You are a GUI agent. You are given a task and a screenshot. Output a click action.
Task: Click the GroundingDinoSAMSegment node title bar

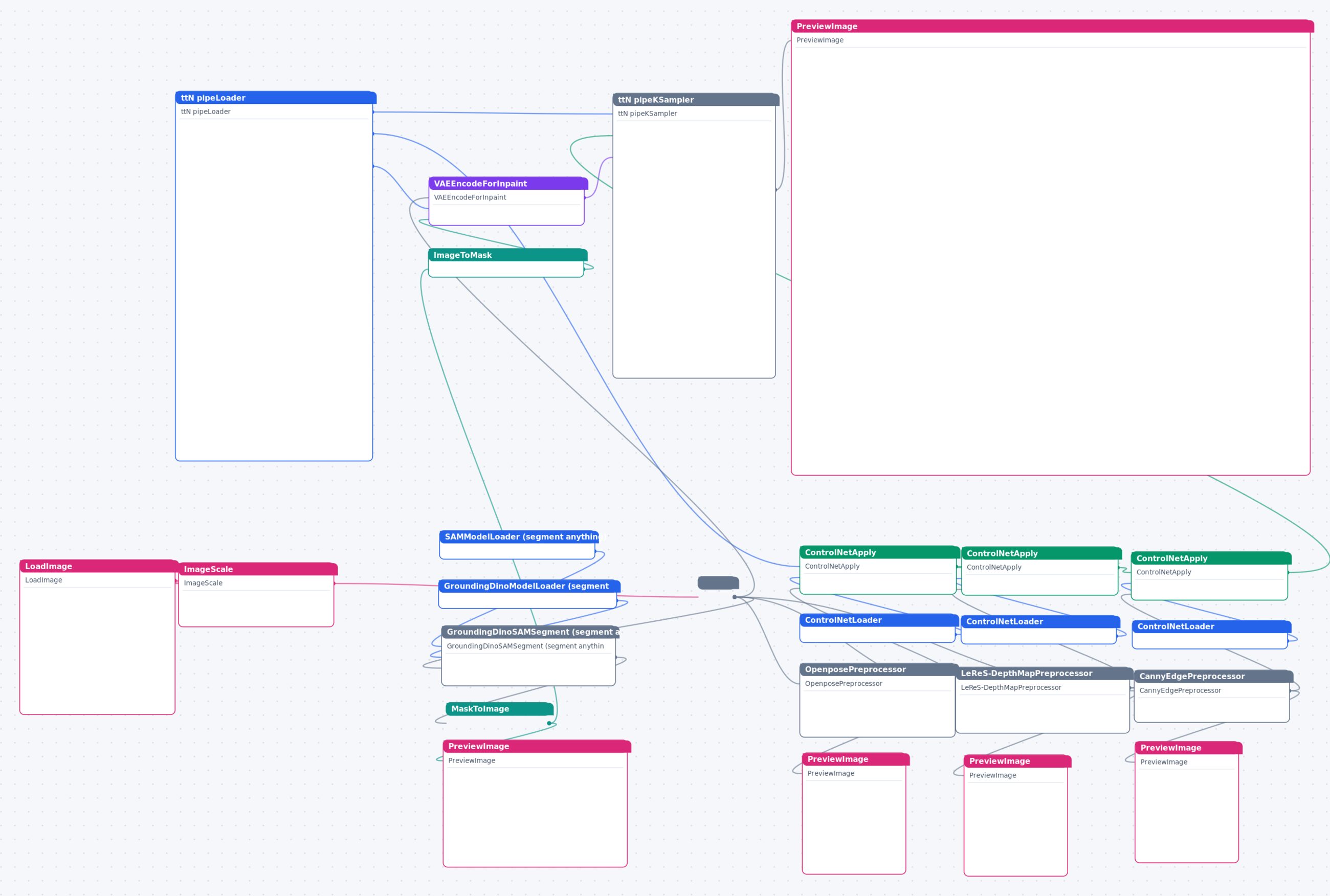tap(530, 632)
